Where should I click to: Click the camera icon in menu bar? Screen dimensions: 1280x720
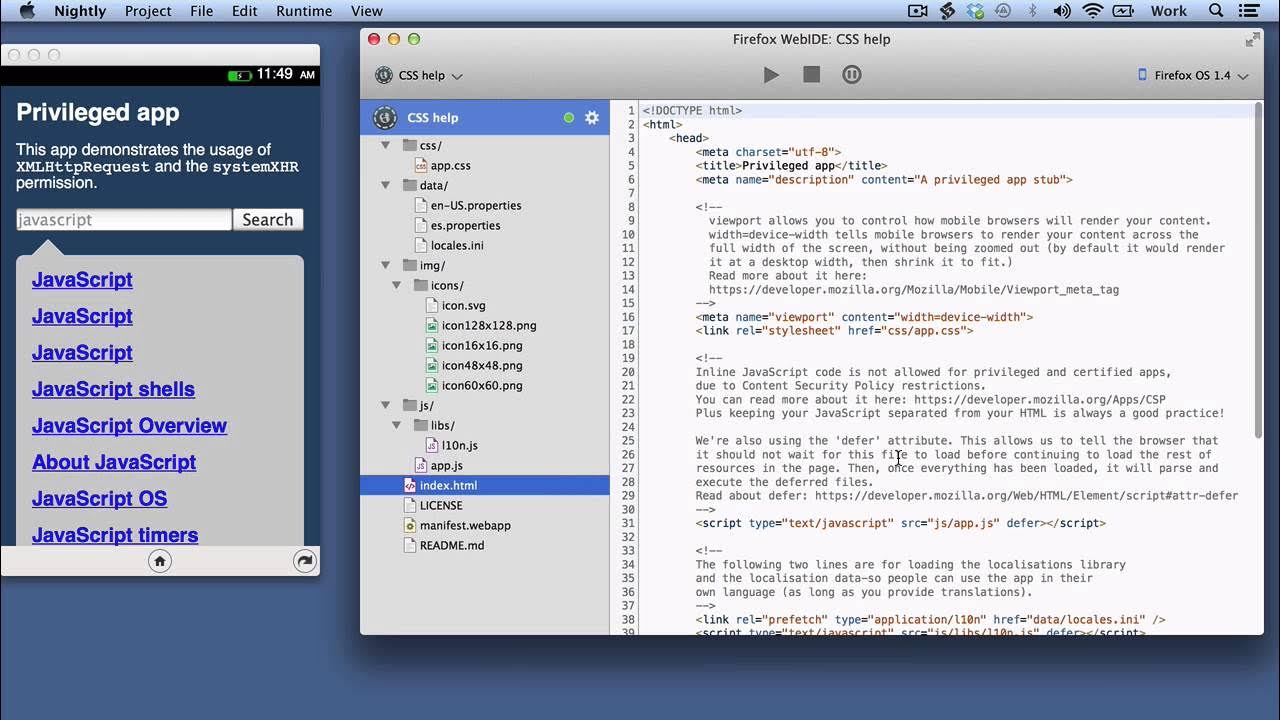917,11
